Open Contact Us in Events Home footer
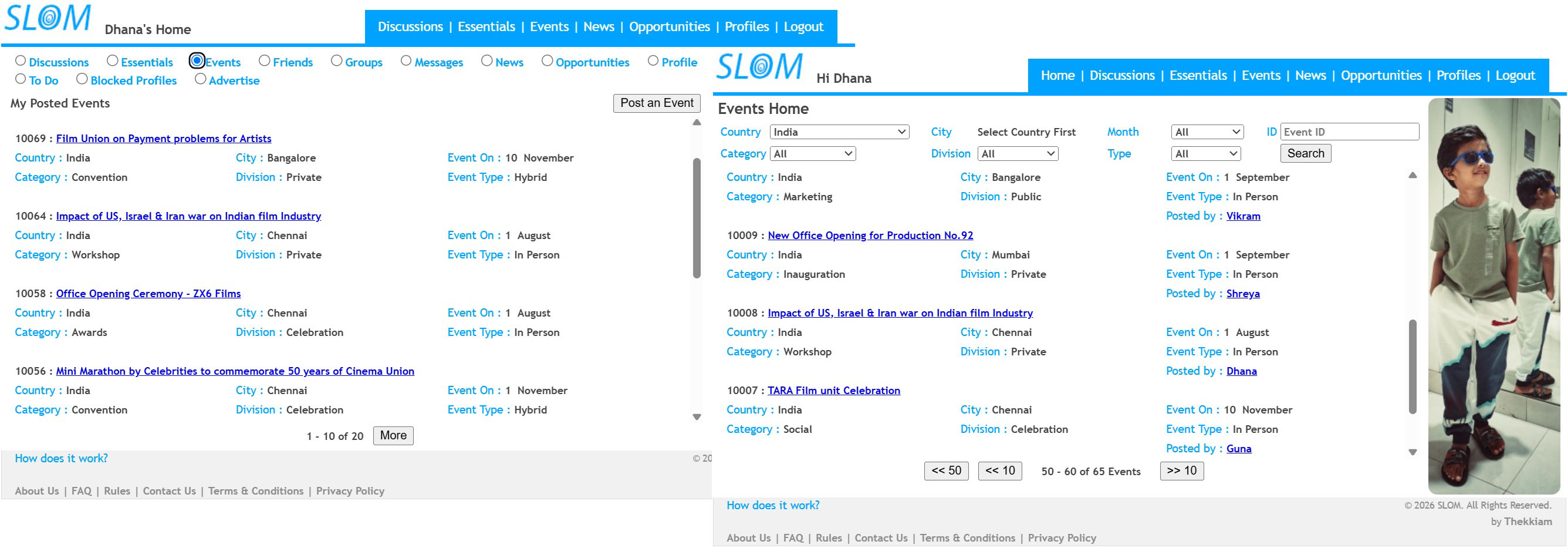The width and height of the screenshot is (1568, 548). point(881,538)
